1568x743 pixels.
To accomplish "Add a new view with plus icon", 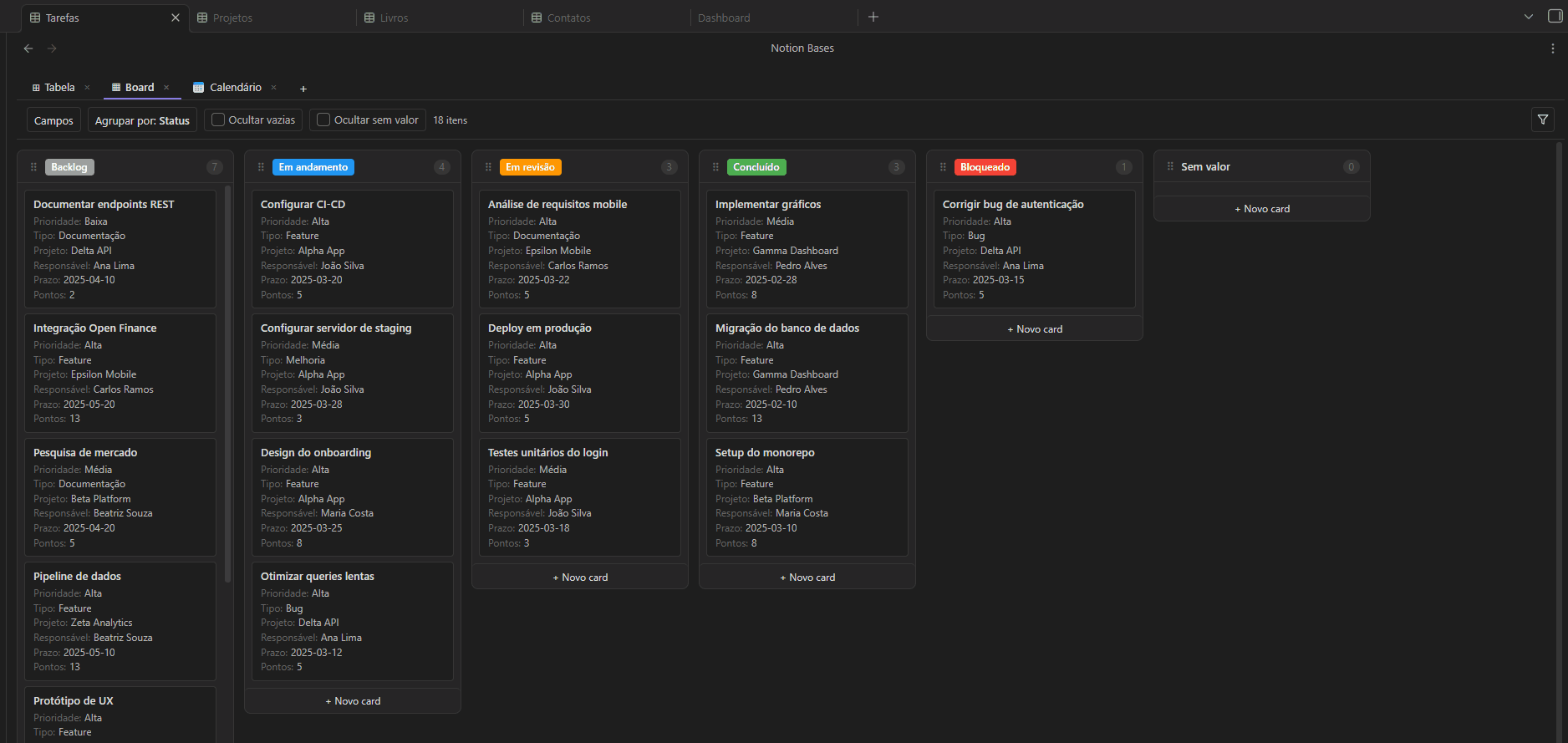I will (x=303, y=88).
